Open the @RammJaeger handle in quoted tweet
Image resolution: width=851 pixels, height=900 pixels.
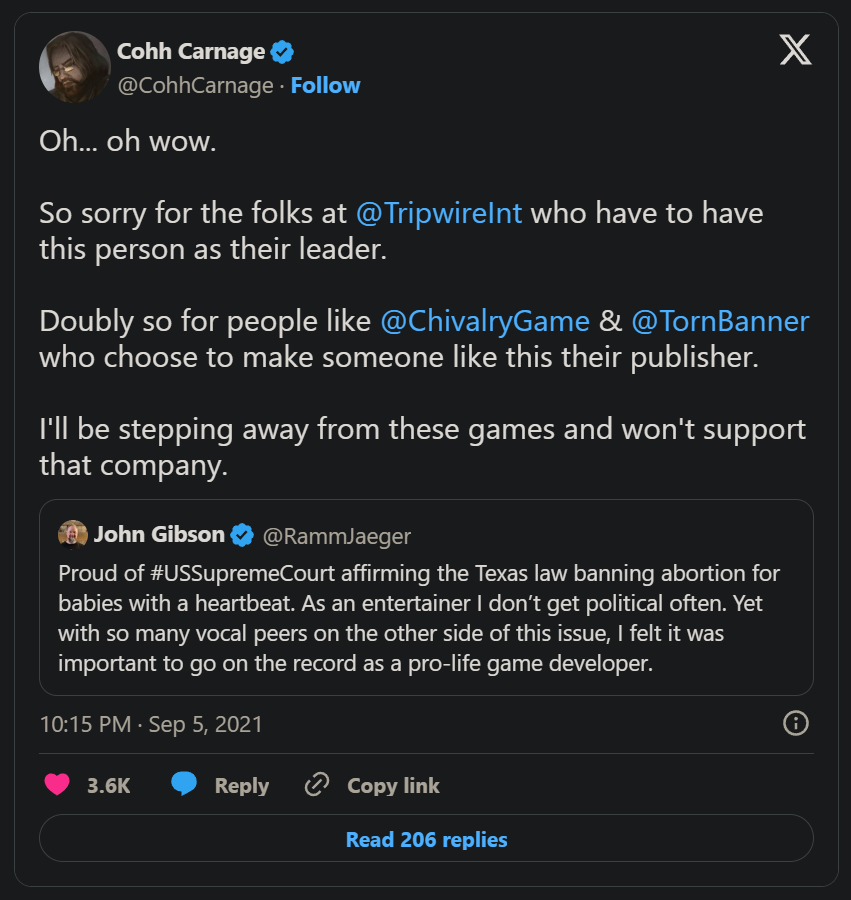point(337,536)
